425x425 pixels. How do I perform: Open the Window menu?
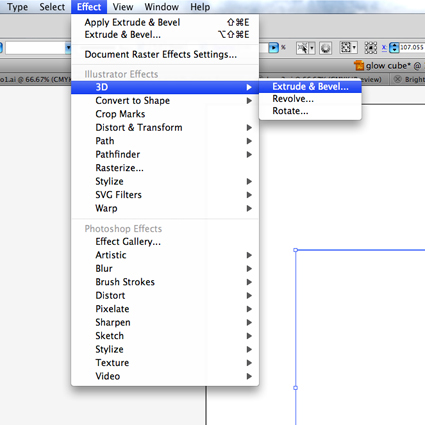pyautogui.click(x=161, y=7)
